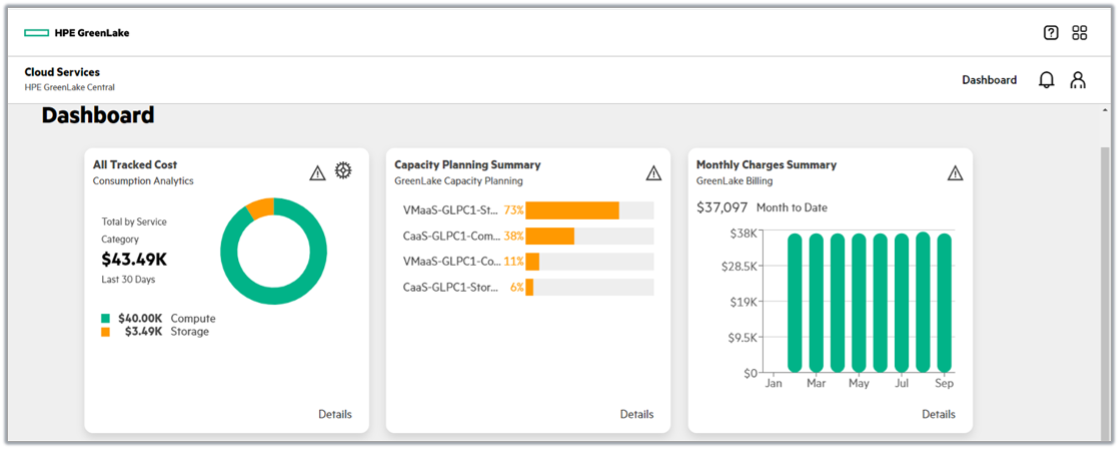Open Details link in Capacity Planning Summary card
The height and width of the screenshot is (452, 1120).
tap(637, 414)
